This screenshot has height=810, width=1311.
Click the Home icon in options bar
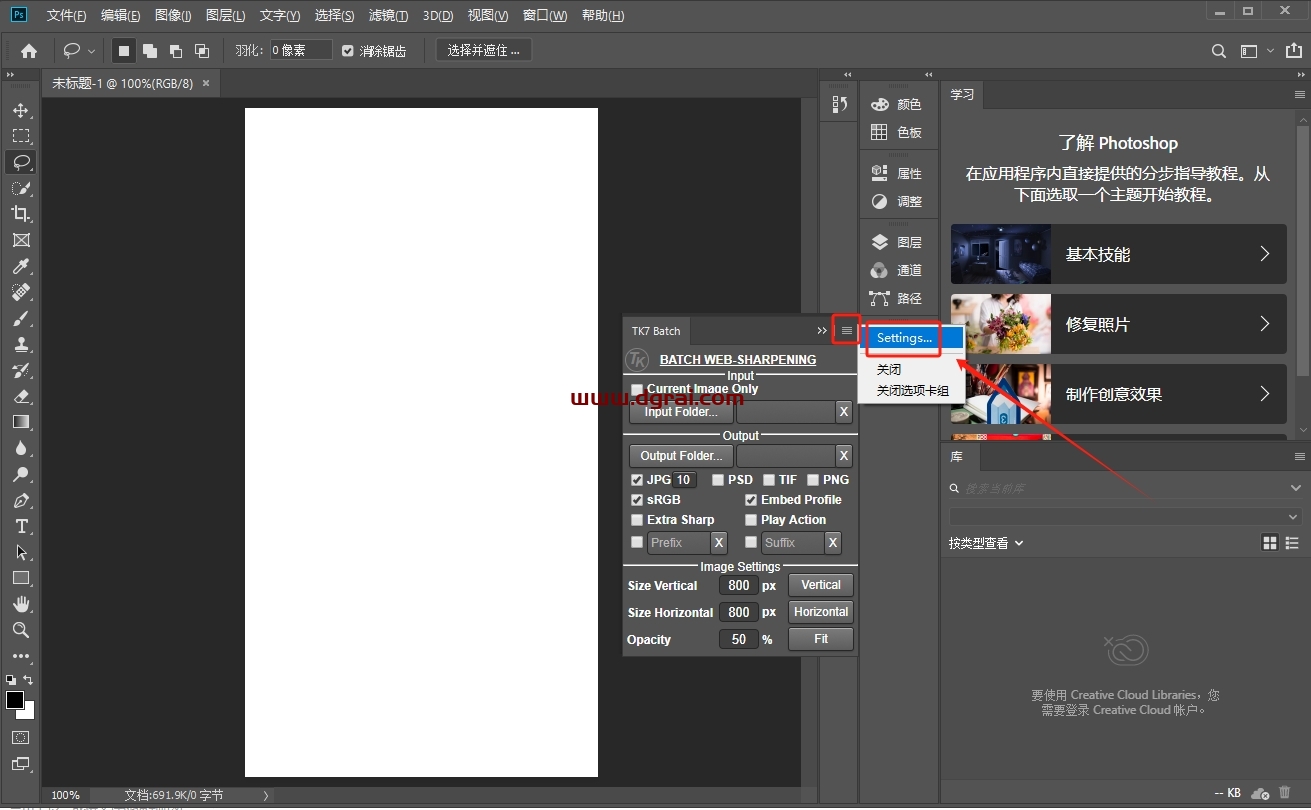pos(29,50)
